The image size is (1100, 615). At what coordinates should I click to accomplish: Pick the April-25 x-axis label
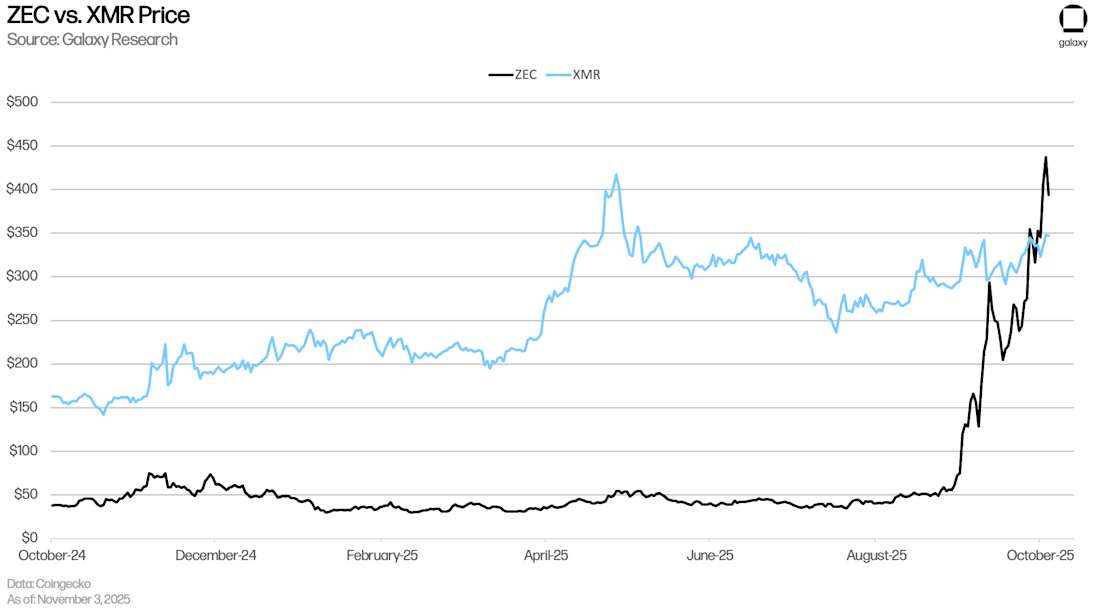click(x=547, y=554)
